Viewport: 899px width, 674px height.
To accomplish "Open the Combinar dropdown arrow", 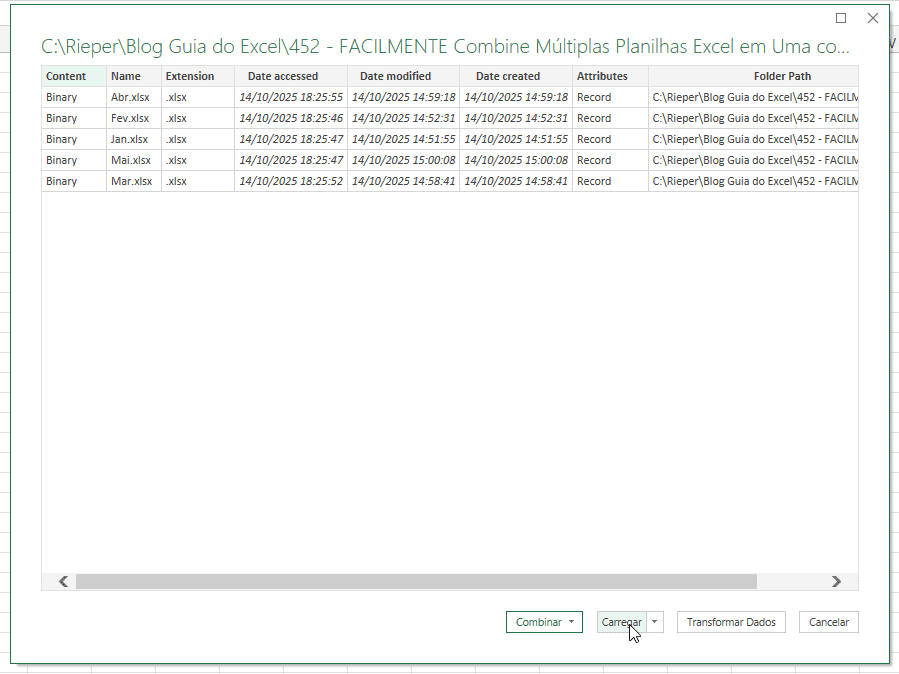I will (x=571, y=622).
